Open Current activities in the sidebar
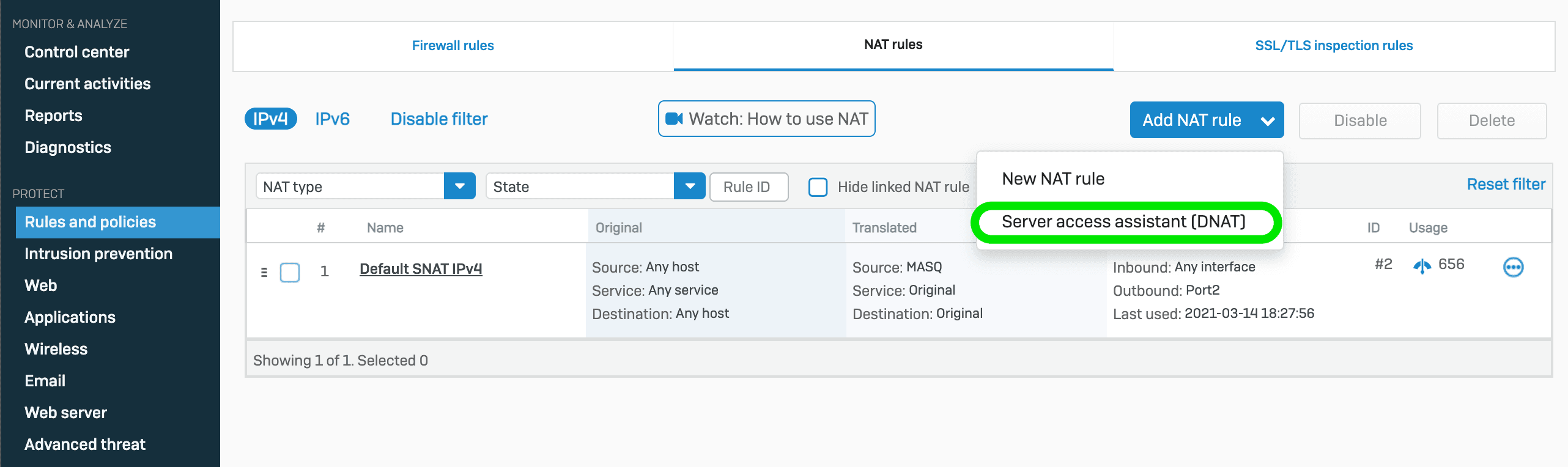This screenshot has width=1568, height=467. pos(87,84)
